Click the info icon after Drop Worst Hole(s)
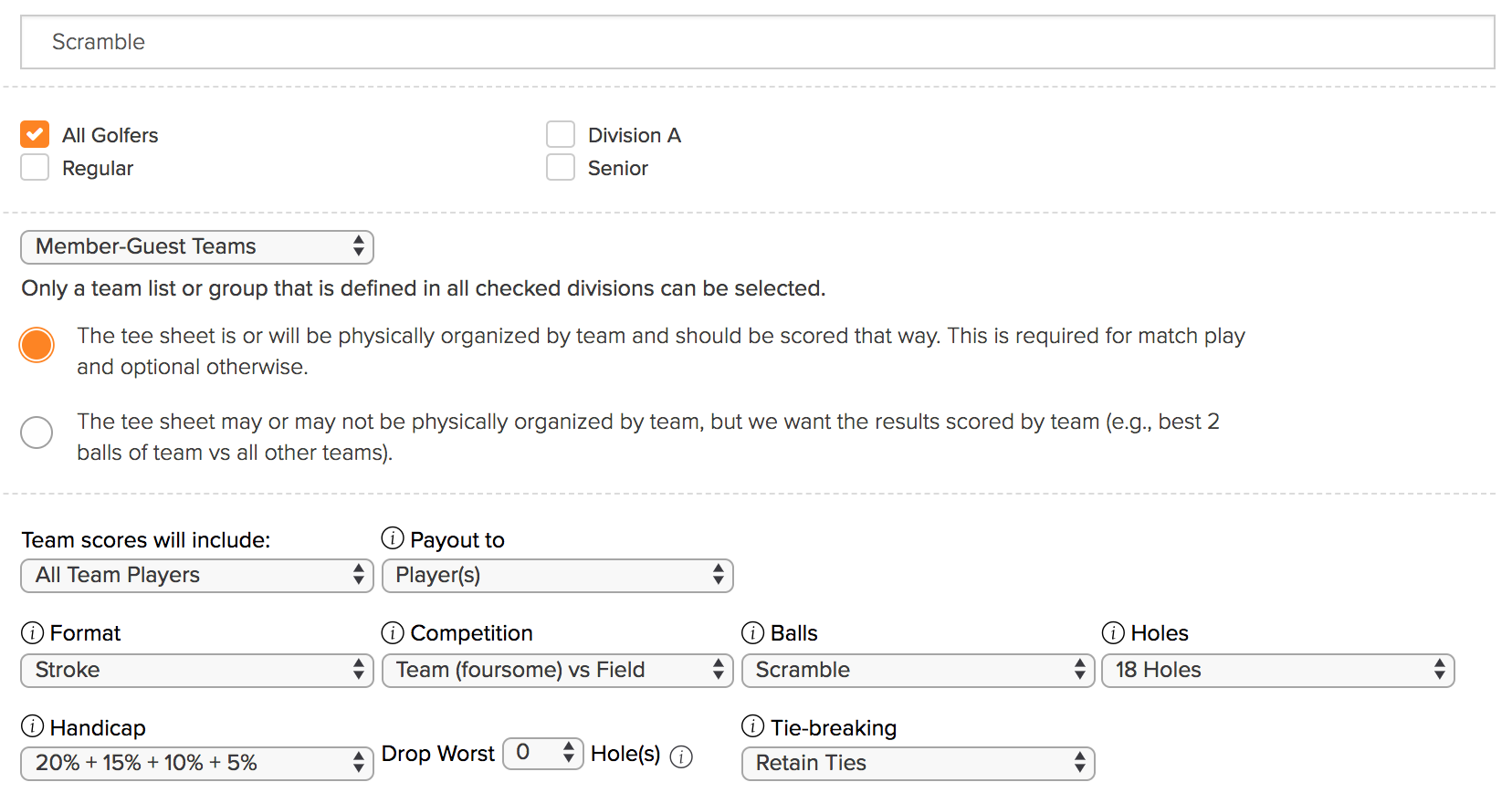Viewport: 1512px width, 803px height. [x=681, y=756]
